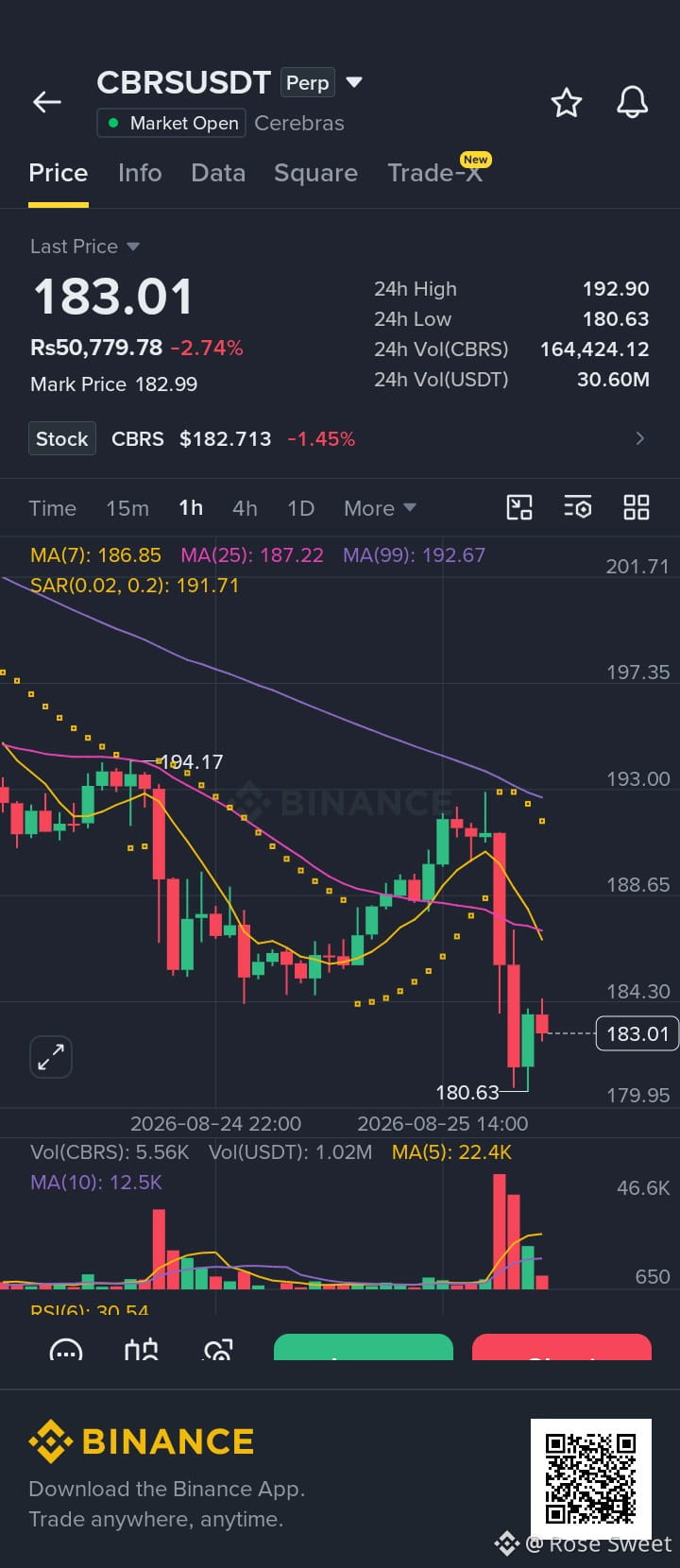Open price alerts with the bell icon
This screenshot has width=680, height=1568.
tap(633, 102)
